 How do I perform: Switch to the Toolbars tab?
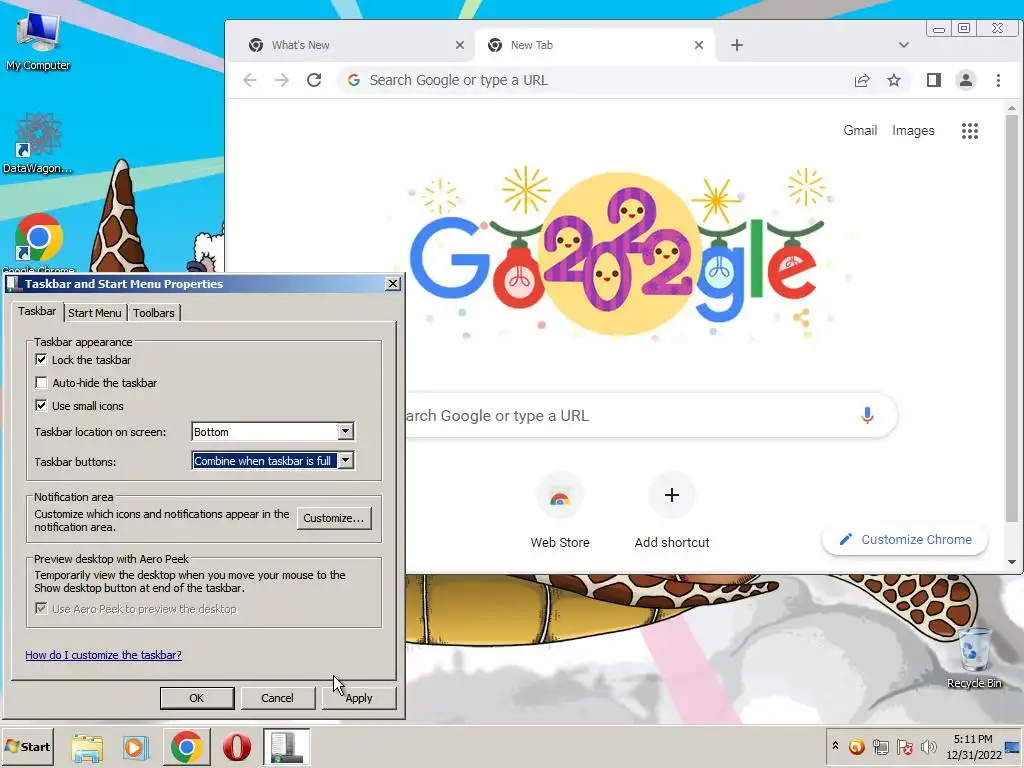(153, 313)
